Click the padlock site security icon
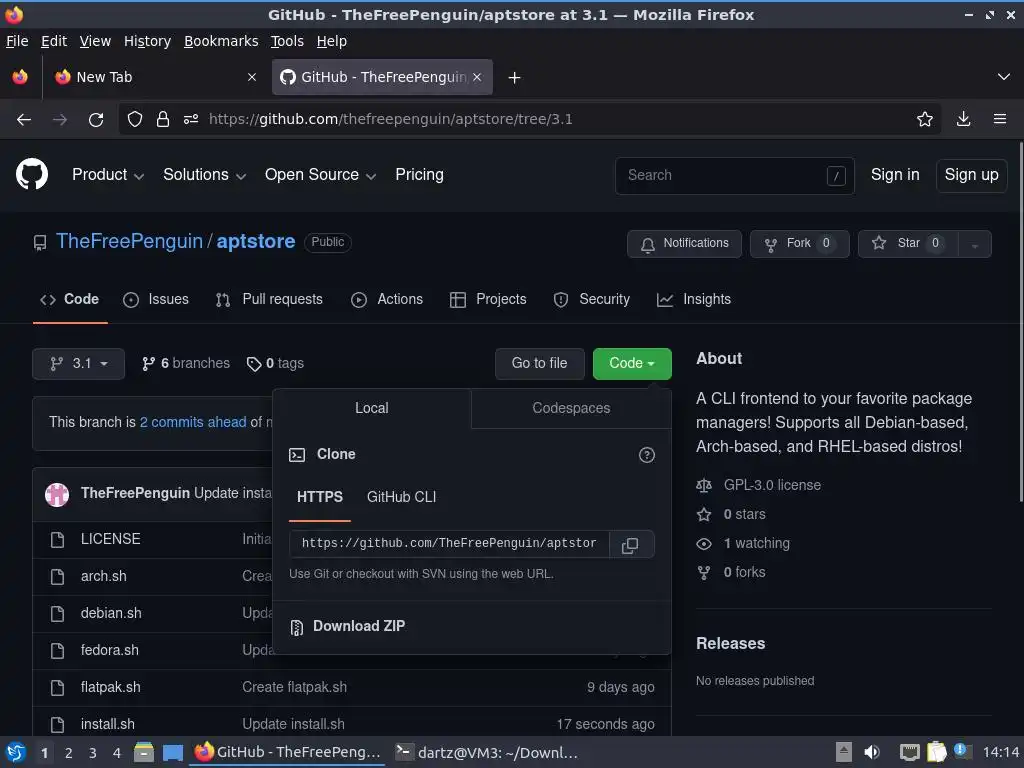This screenshot has width=1024, height=768. tap(163, 120)
